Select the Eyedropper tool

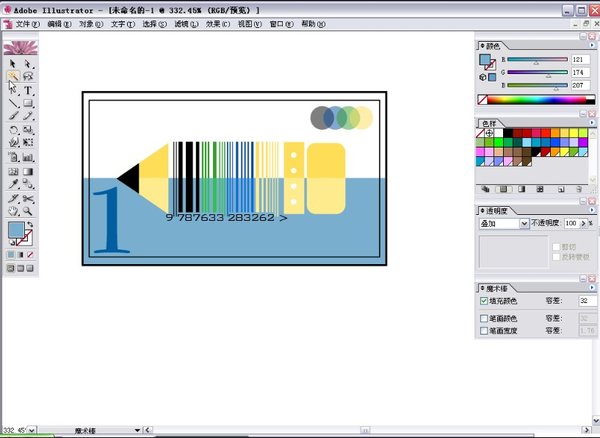(x=13, y=184)
